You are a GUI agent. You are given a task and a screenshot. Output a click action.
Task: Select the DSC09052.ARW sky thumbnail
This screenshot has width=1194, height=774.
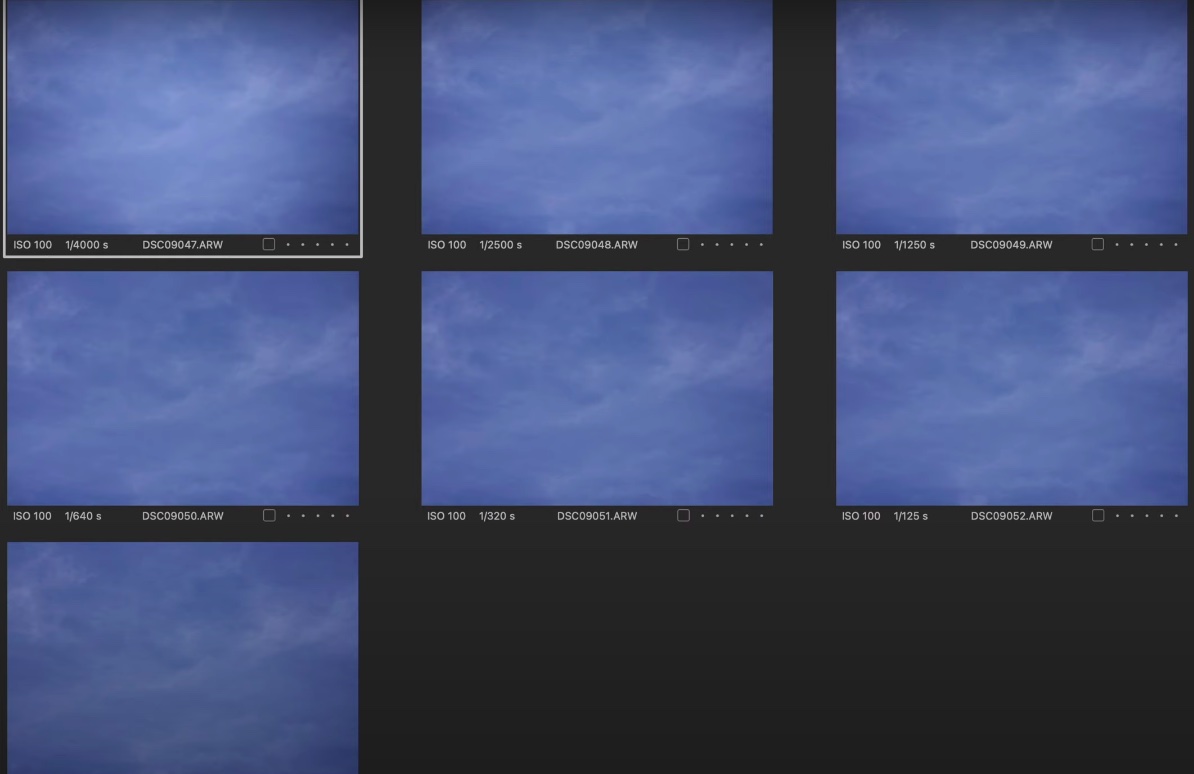[x=1011, y=388]
